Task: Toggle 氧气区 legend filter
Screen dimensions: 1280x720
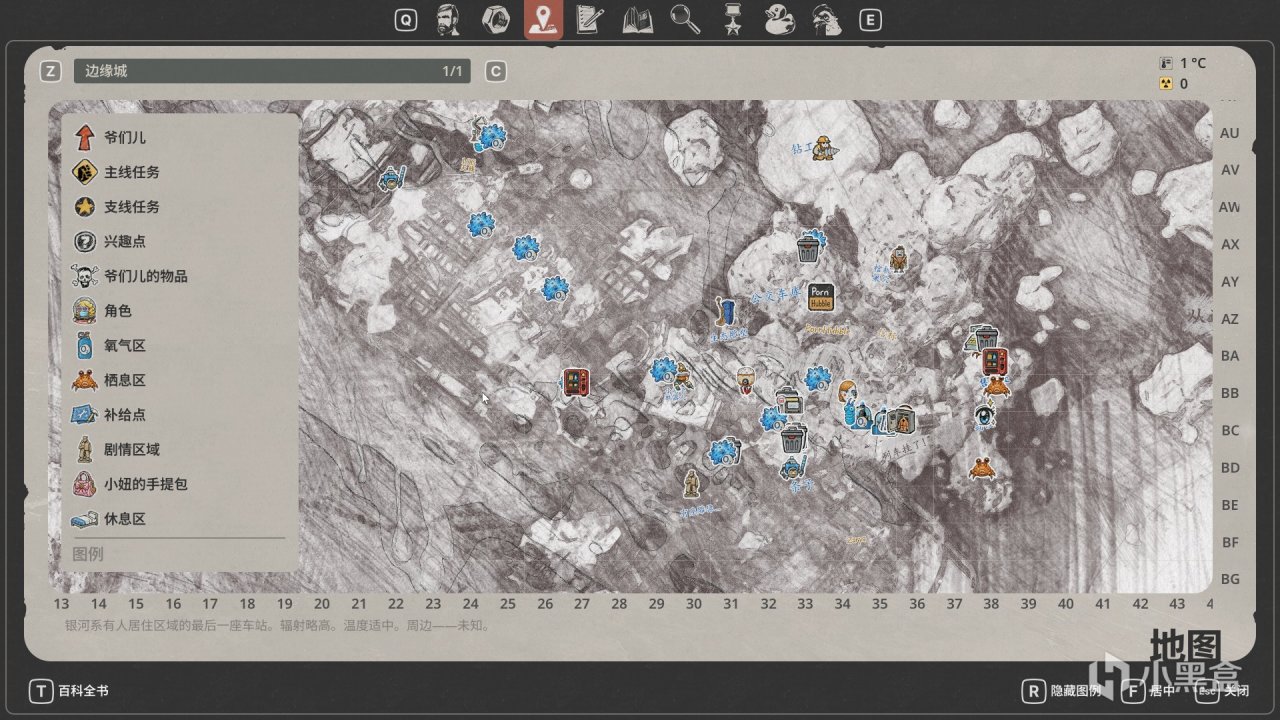Action: coord(110,345)
